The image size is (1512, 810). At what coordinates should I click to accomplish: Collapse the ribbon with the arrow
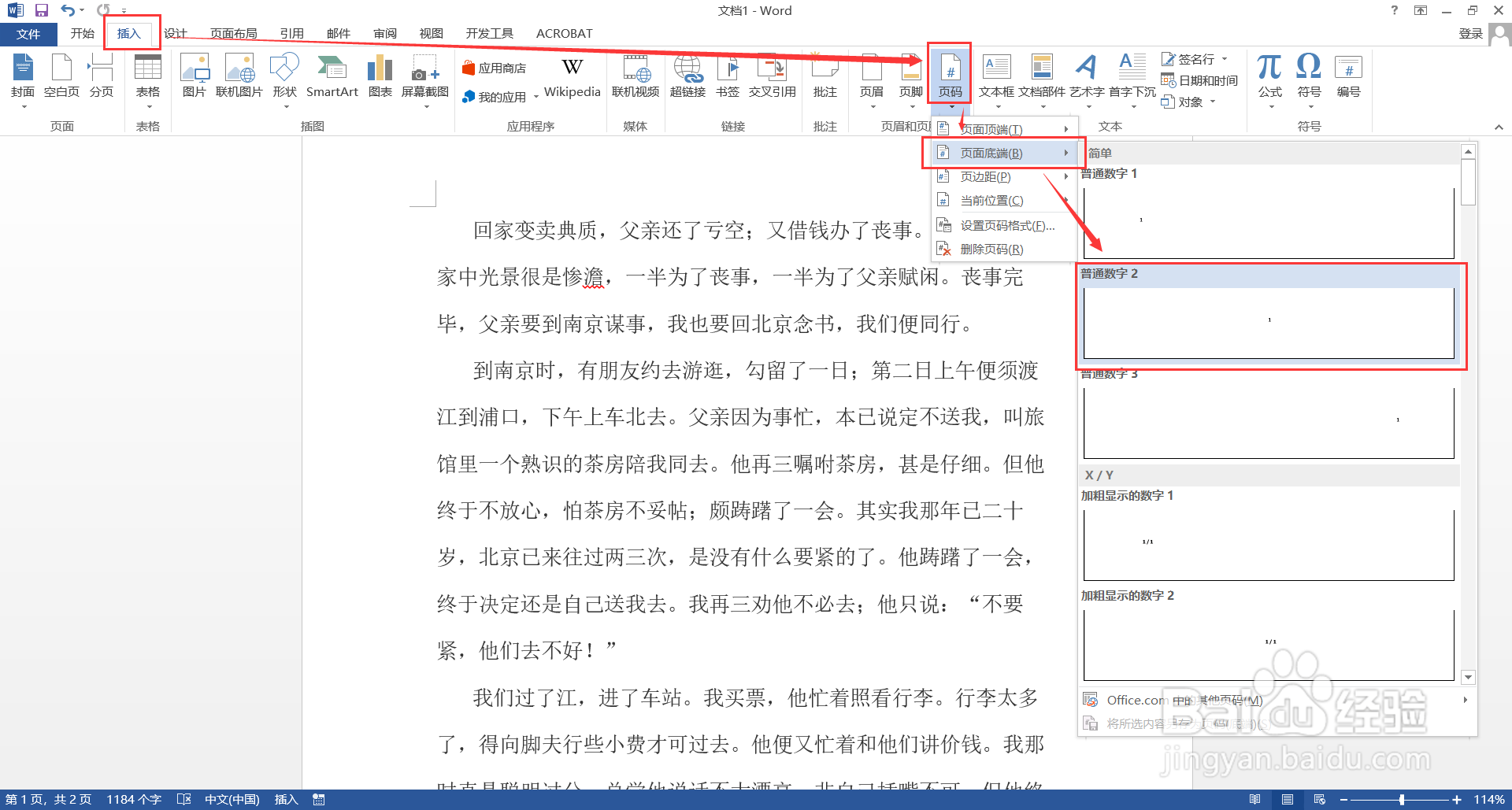click(x=1499, y=127)
